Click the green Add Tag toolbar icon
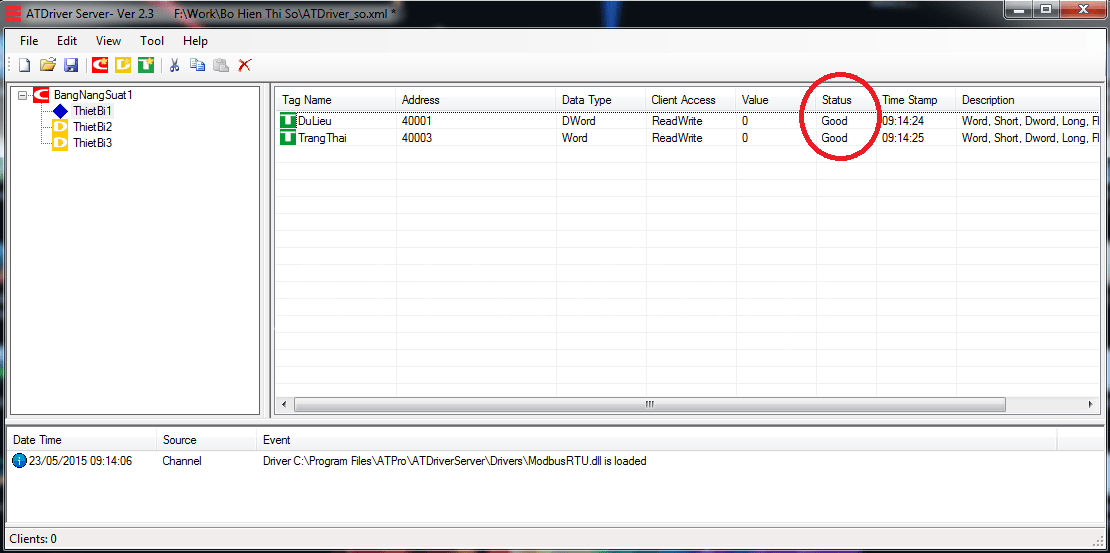Viewport: 1110px width, 553px height. 146,65
